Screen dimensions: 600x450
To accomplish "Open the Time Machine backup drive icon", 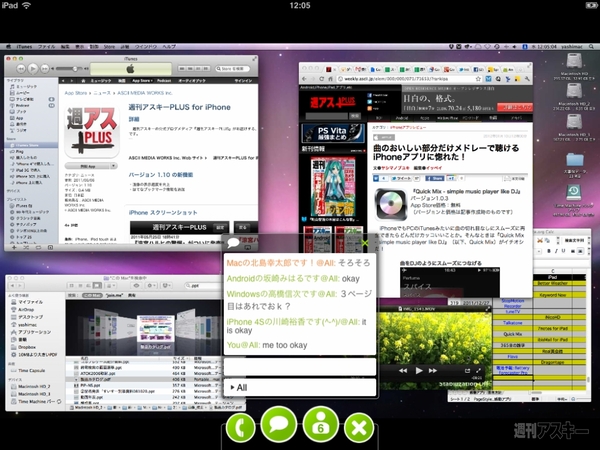I will point(574,193).
